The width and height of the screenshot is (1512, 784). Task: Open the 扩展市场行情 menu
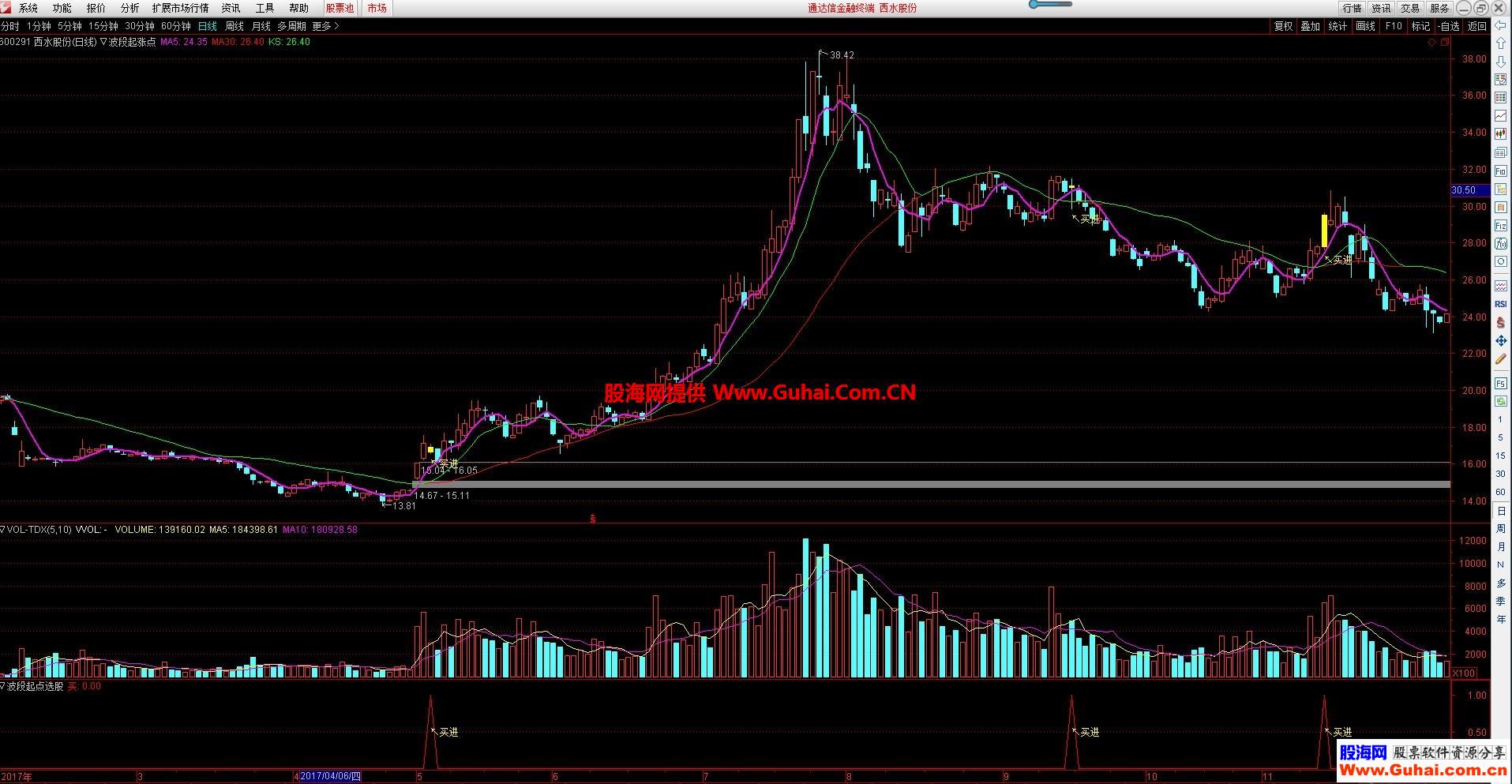(181, 8)
